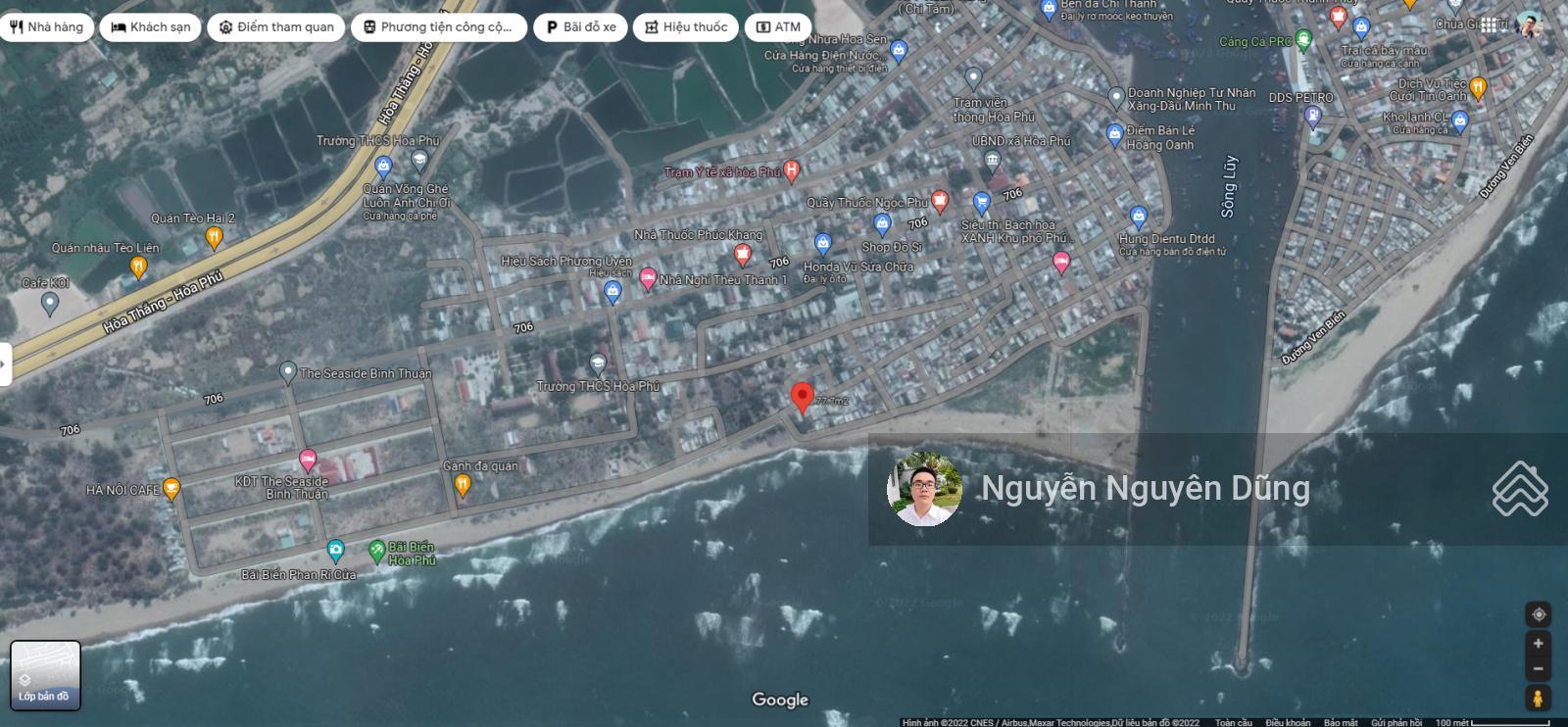
Task: Select the Gành đá quán restaurant marker
Action: pyautogui.click(x=464, y=484)
